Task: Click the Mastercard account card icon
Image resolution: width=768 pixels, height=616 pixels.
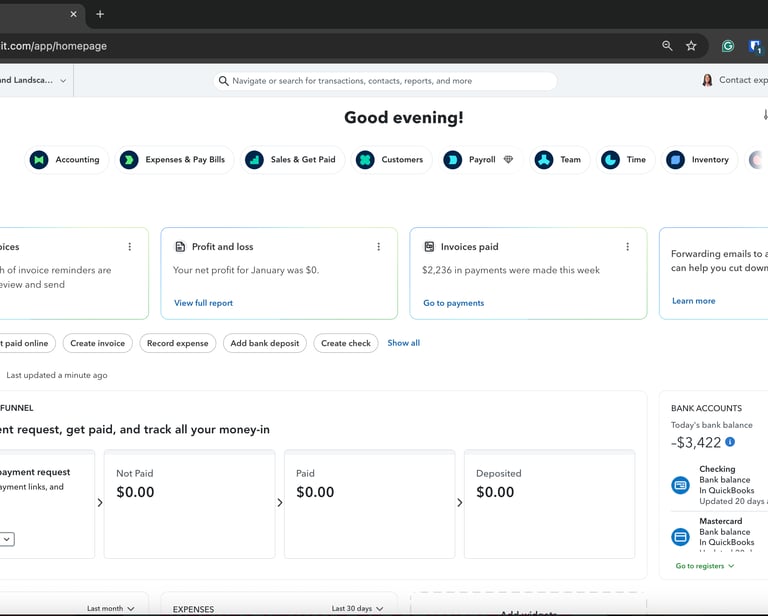Action: (680, 537)
